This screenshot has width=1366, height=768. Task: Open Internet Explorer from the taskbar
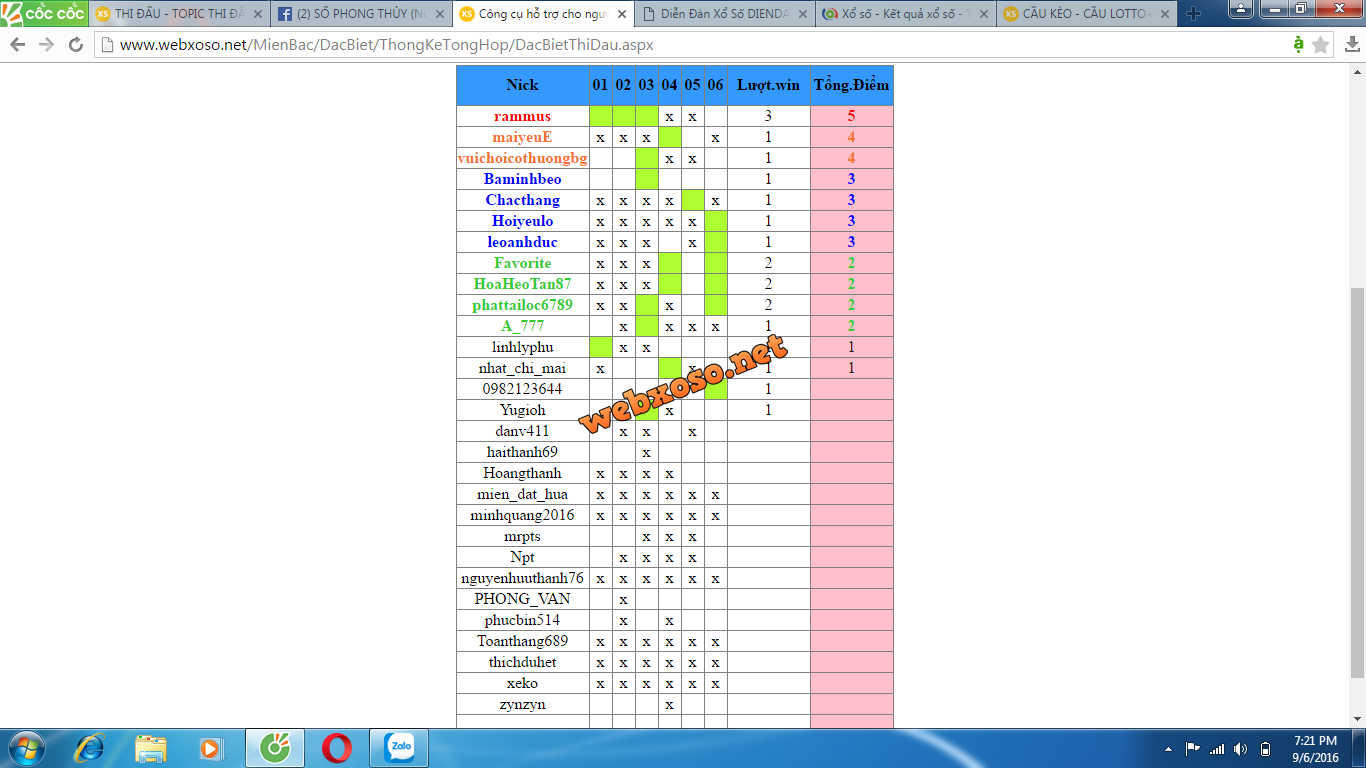(90, 747)
